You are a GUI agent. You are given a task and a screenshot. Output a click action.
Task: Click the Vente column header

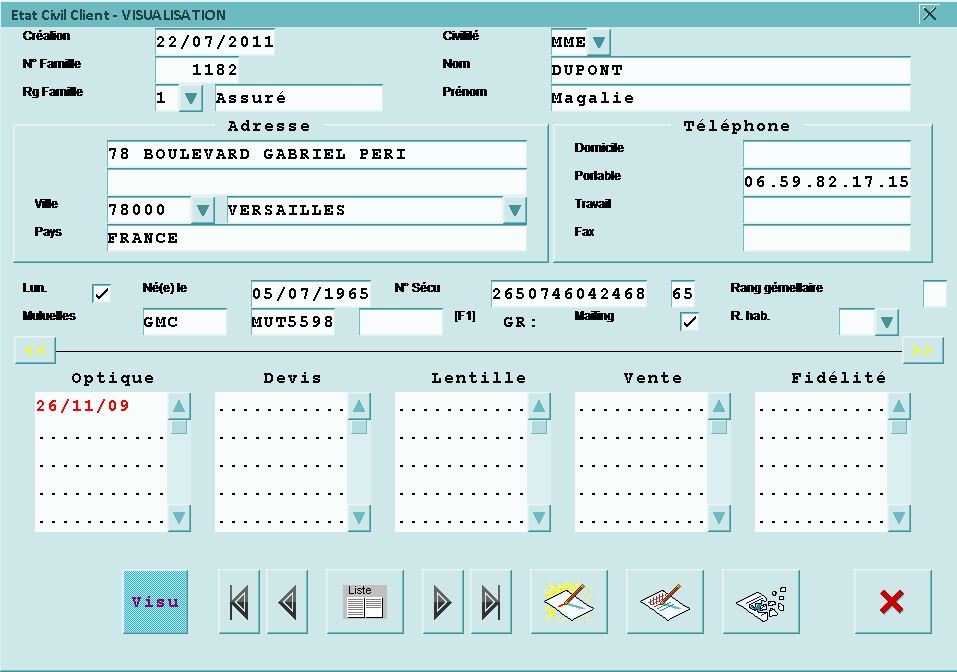[652, 378]
